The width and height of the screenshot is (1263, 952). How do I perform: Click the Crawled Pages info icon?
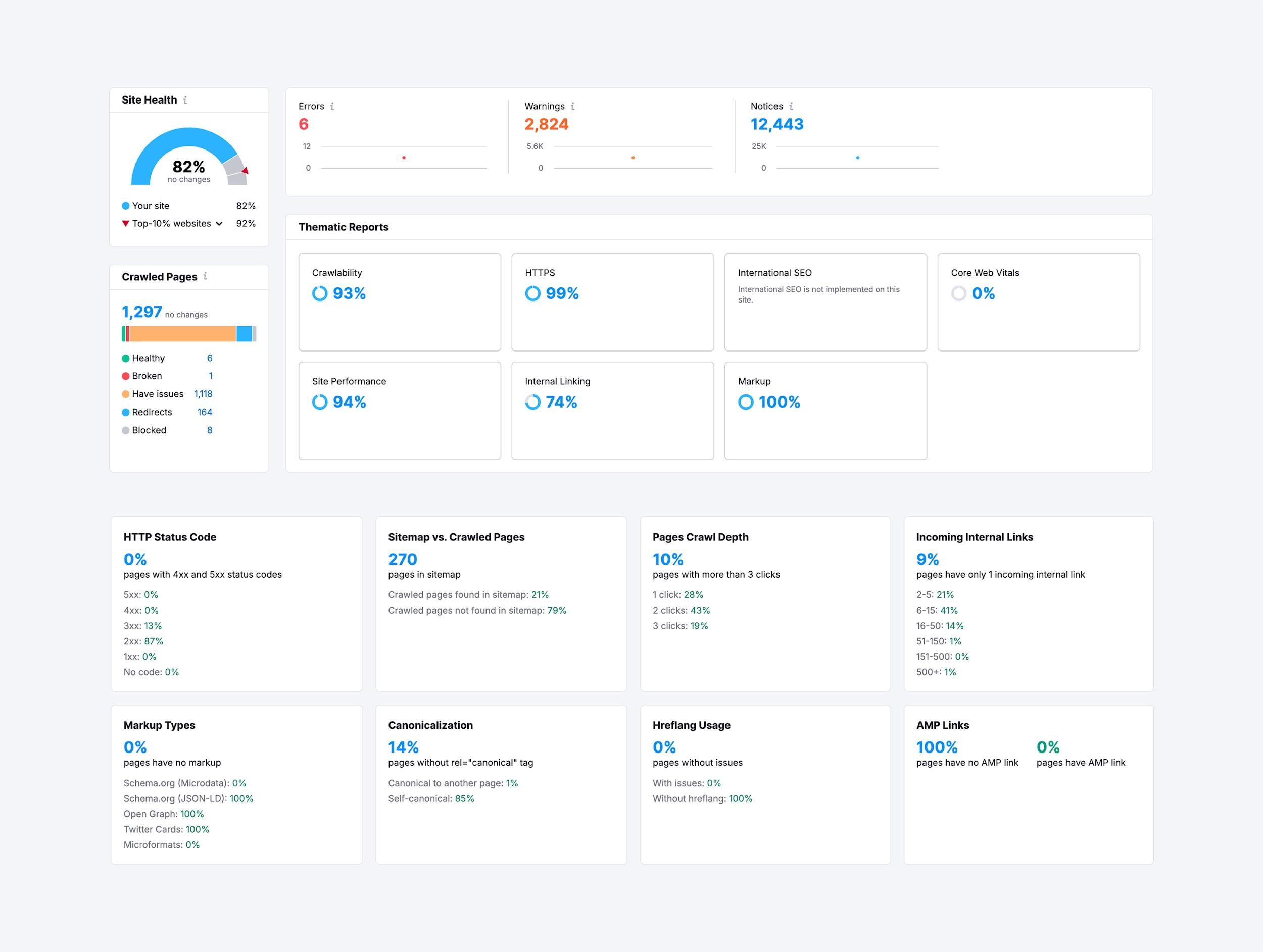click(205, 276)
